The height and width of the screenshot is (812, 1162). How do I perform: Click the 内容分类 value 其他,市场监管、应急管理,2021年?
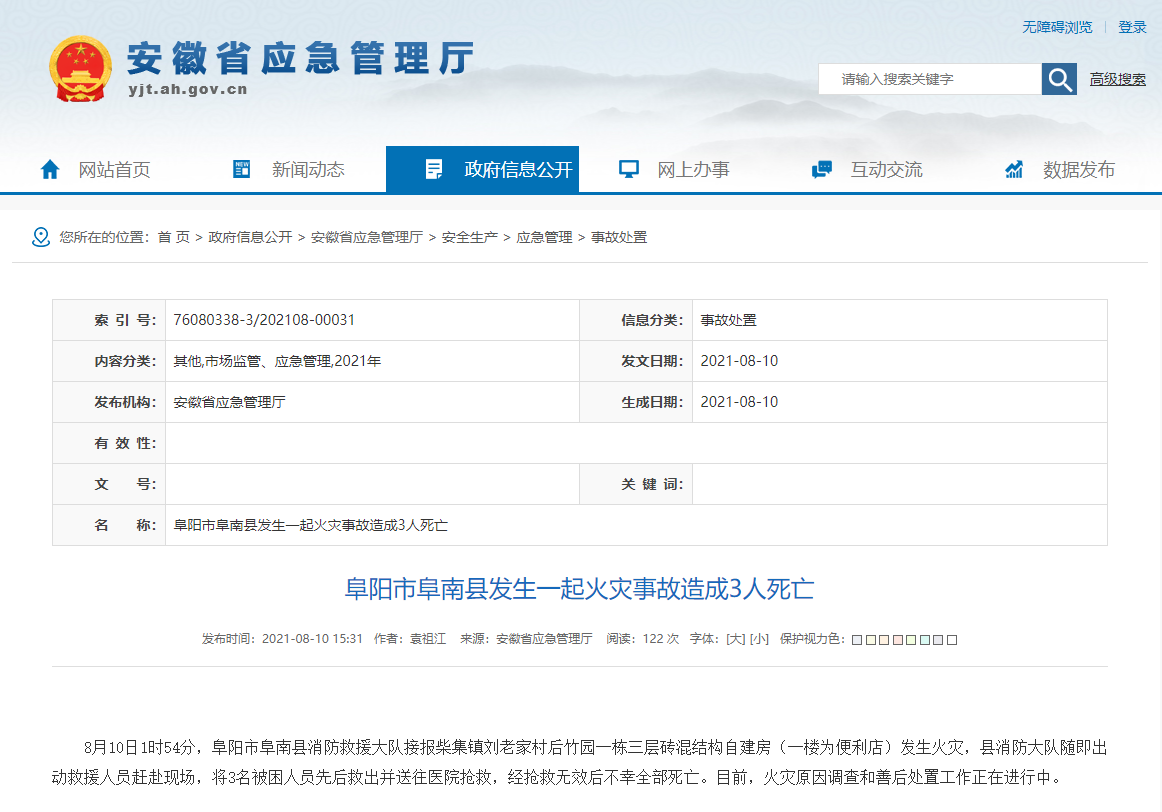(x=277, y=361)
